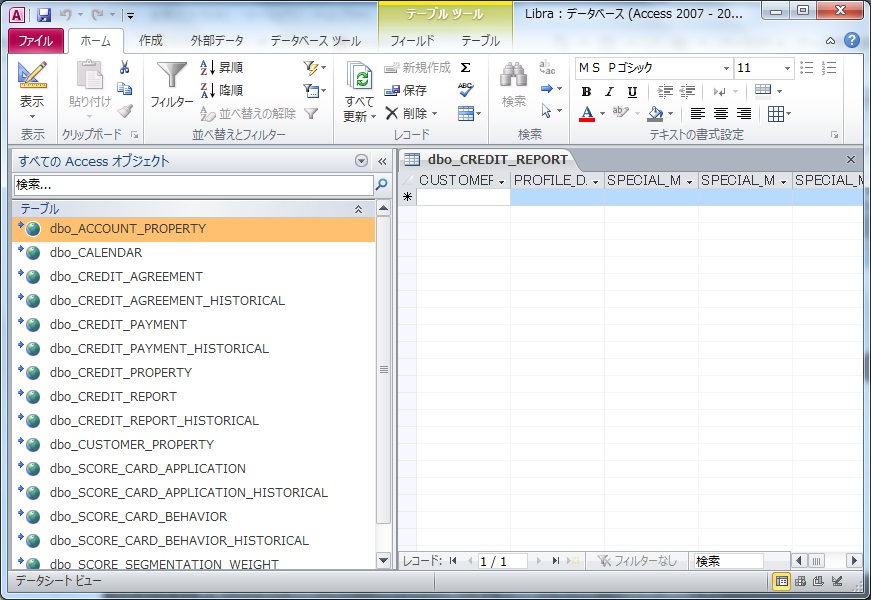Screen dimensions: 871x600
Task: Click the Access help question mark icon
Action: (852, 40)
